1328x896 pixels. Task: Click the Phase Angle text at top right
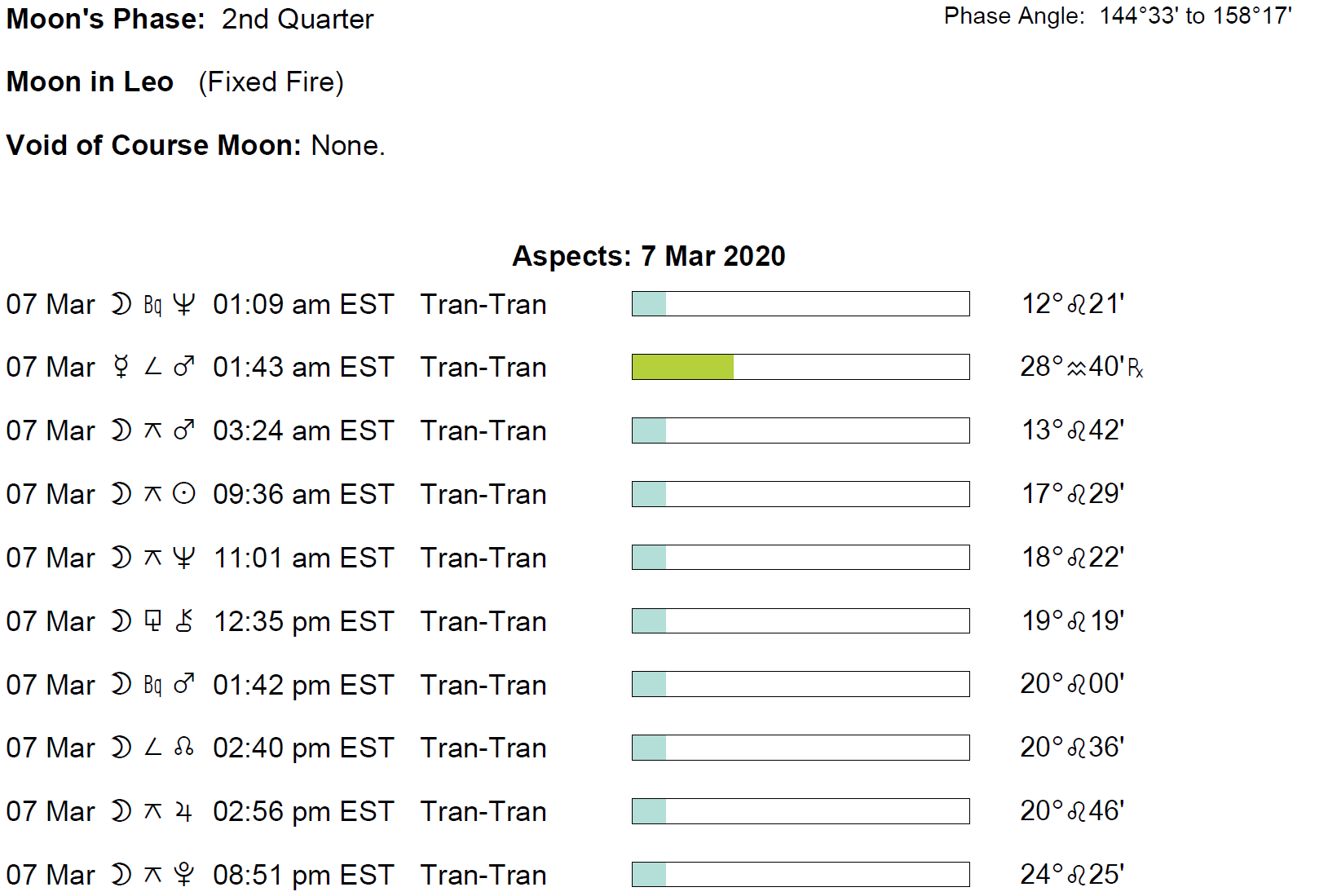pos(1117,16)
